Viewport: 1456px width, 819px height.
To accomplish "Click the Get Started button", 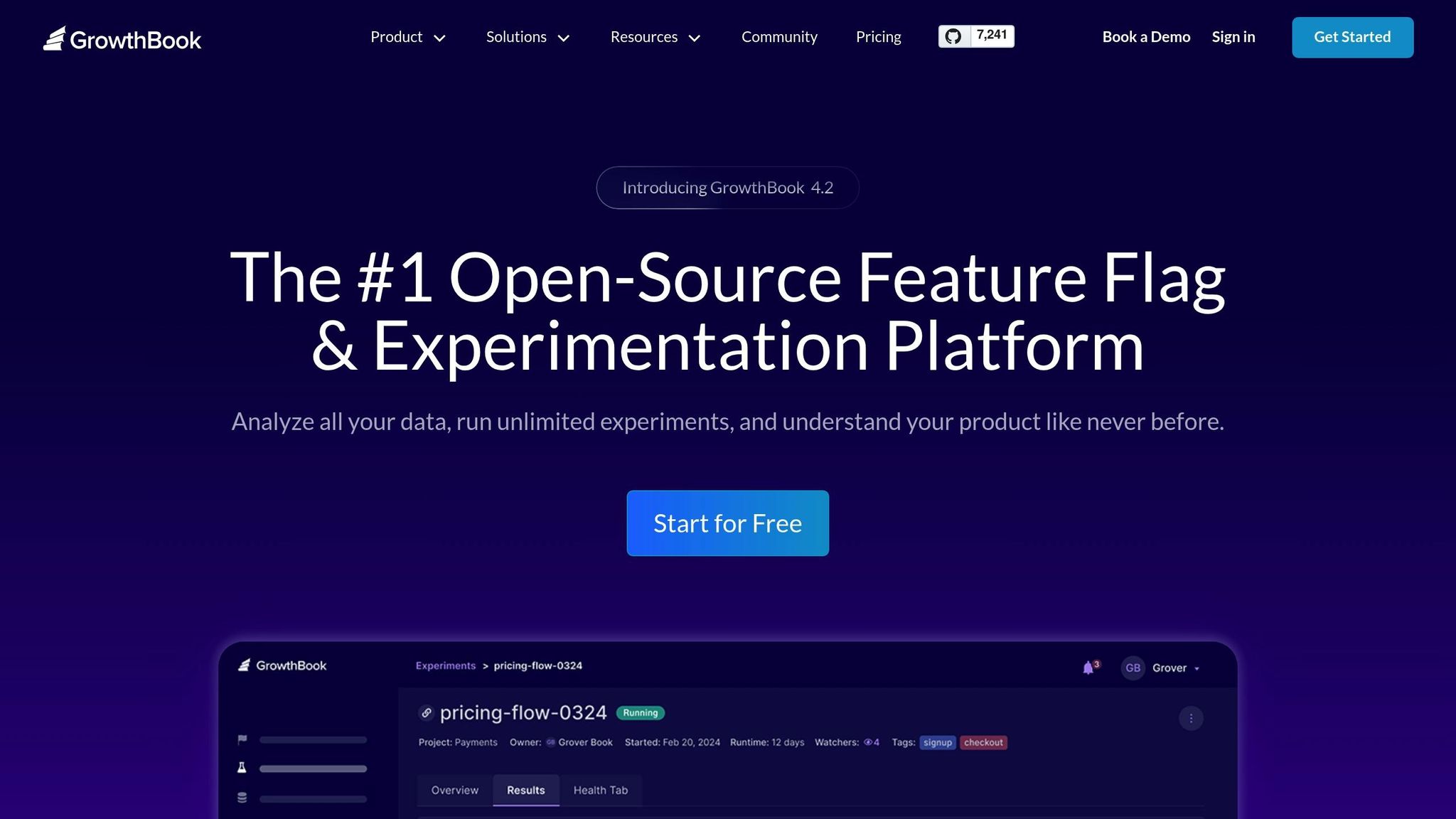I will tap(1352, 37).
